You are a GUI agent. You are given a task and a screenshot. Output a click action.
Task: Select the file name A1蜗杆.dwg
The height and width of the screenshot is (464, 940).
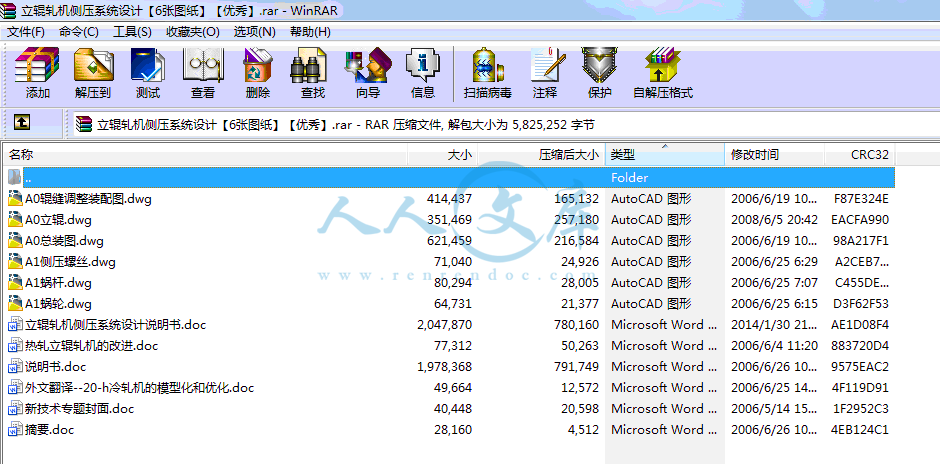(x=58, y=283)
